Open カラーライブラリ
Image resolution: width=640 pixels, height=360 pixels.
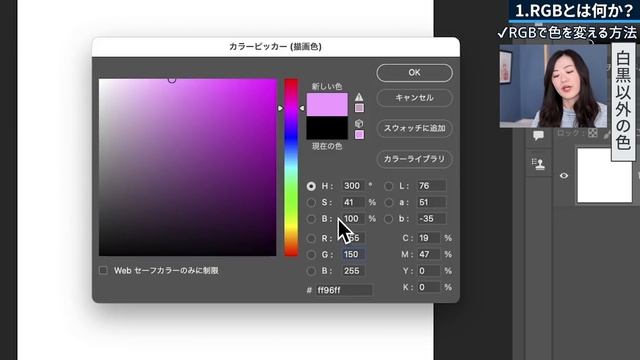414,159
